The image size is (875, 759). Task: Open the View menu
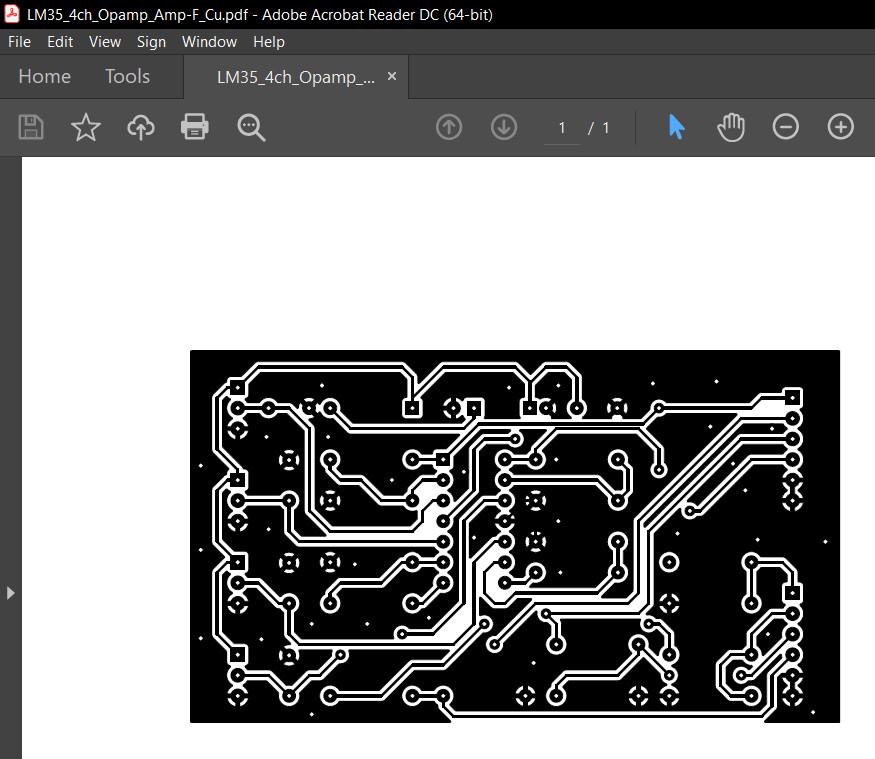(104, 42)
